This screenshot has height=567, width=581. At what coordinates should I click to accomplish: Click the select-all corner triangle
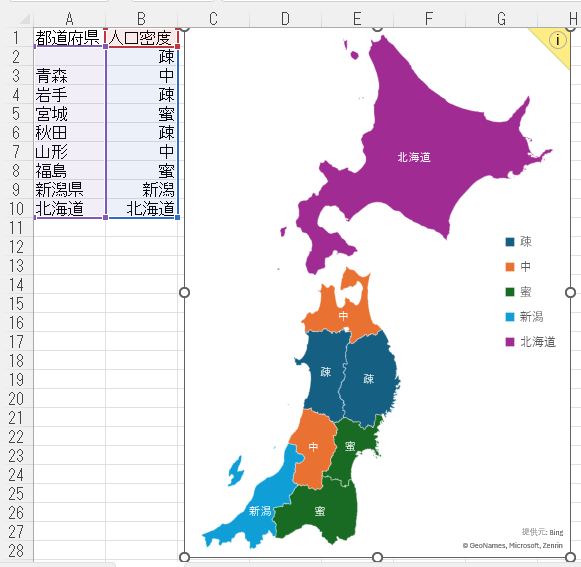tap(24, 19)
